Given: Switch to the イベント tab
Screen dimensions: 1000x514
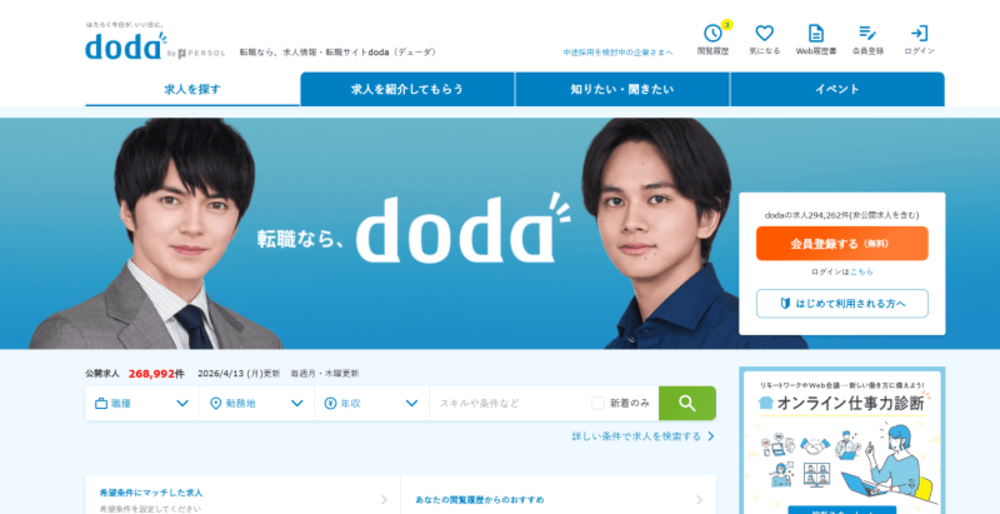Looking at the screenshot, I should (x=837, y=89).
